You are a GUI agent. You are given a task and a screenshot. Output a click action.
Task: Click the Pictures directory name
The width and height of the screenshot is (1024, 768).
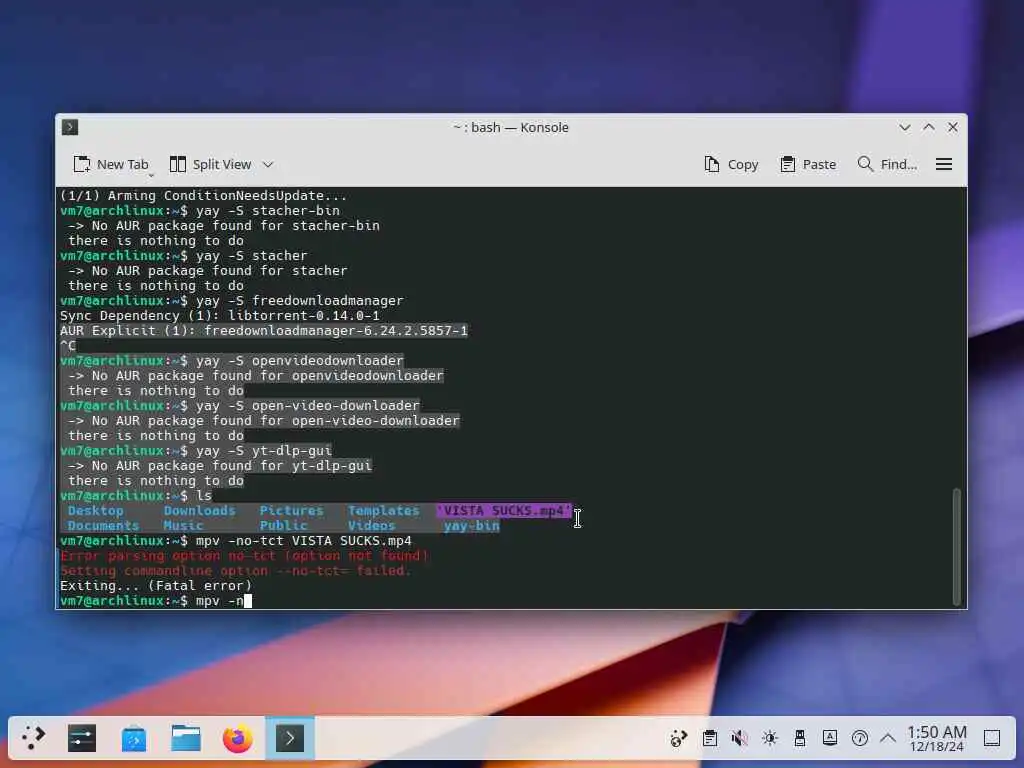[x=291, y=511]
